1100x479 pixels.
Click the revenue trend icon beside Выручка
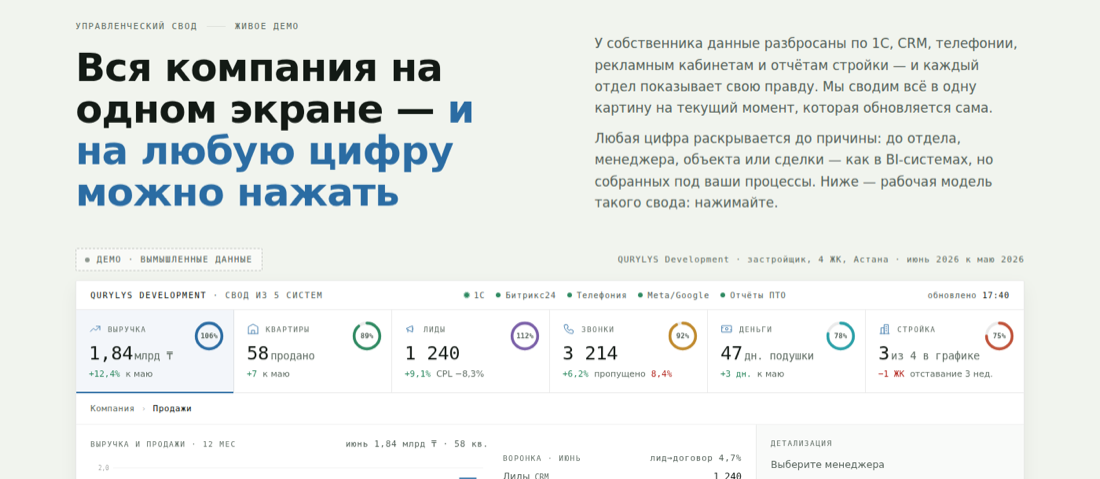pyautogui.click(x=95, y=329)
